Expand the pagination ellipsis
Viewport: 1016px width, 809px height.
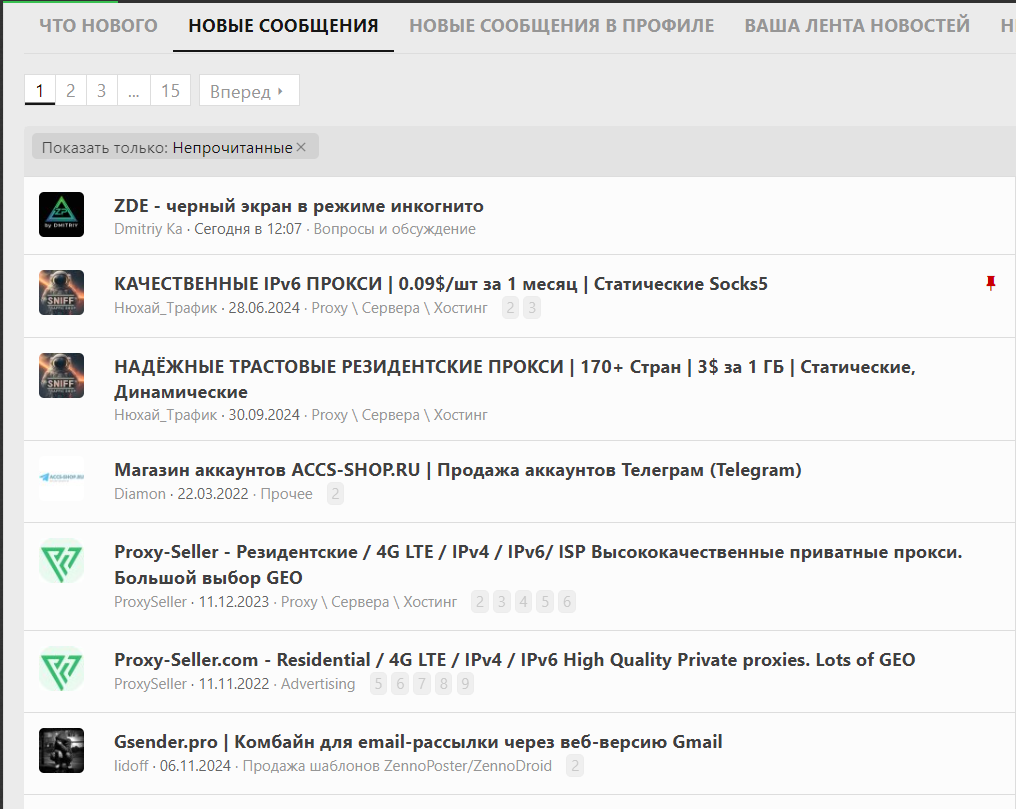point(133,90)
